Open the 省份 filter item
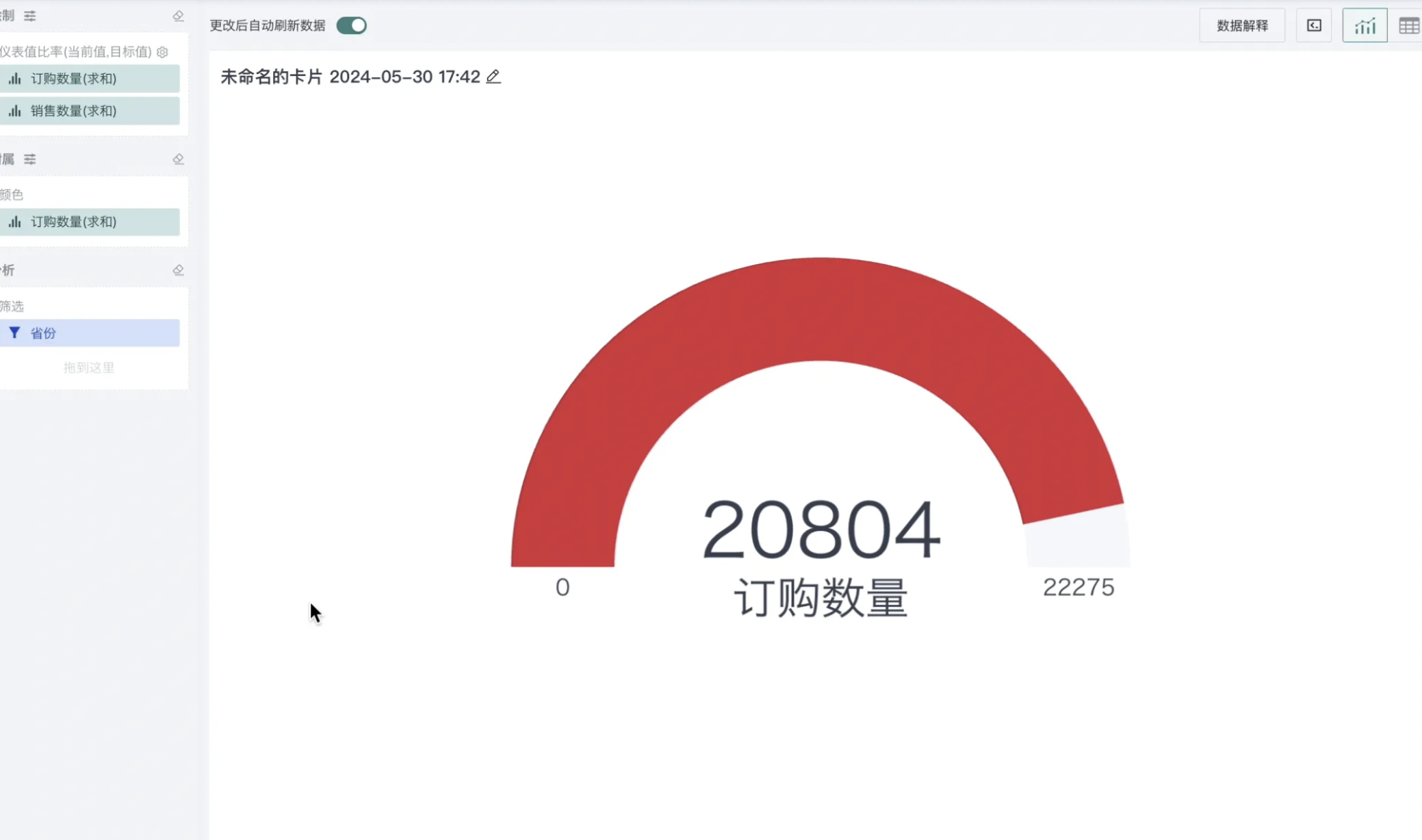The height and width of the screenshot is (840, 1422). pyautogui.click(x=90, y=333)
